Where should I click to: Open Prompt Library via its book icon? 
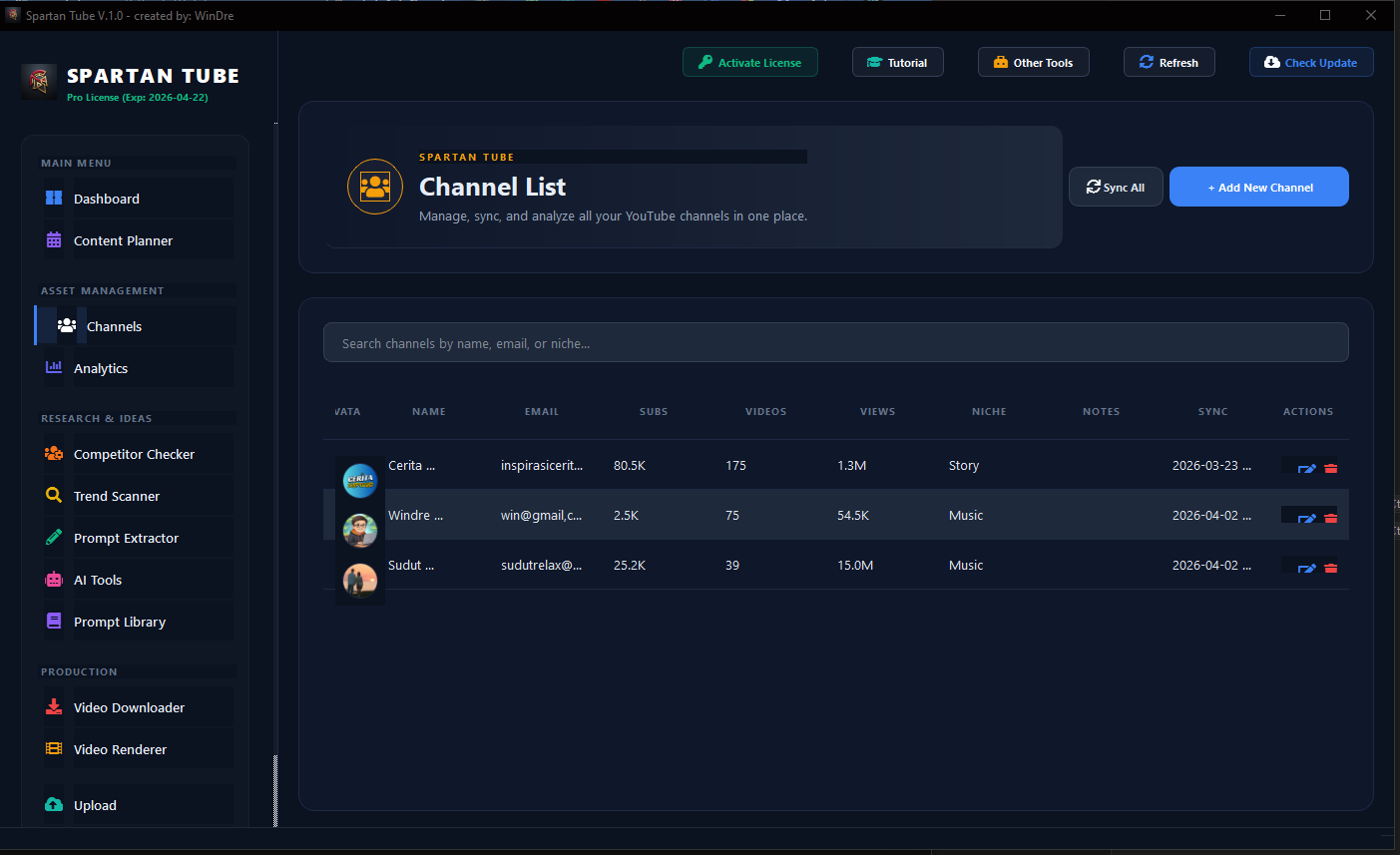point(53,621)
